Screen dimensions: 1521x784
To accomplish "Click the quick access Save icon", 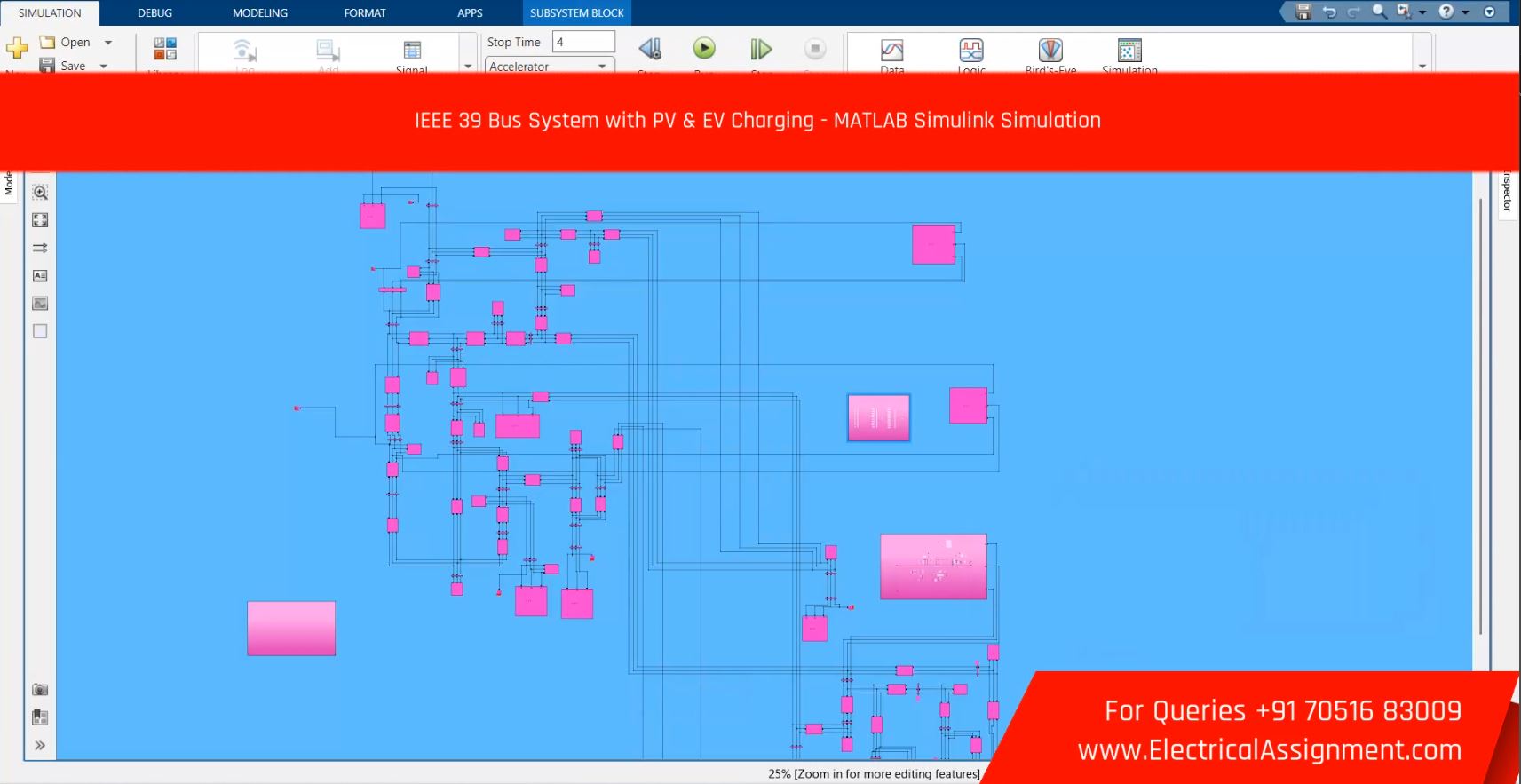I will click(1303, 12).
